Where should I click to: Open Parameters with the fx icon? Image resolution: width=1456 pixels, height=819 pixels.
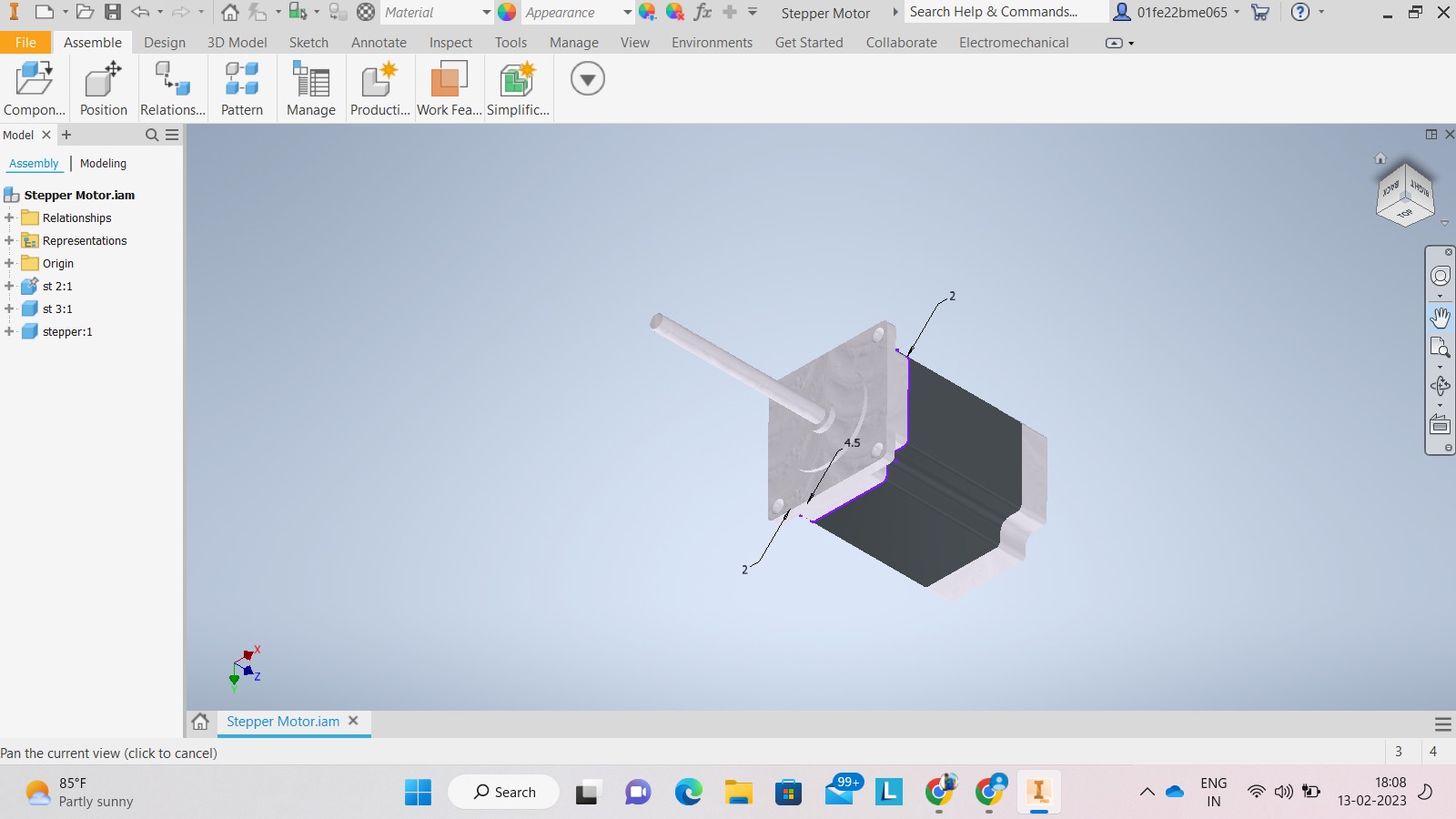point(703,12)
